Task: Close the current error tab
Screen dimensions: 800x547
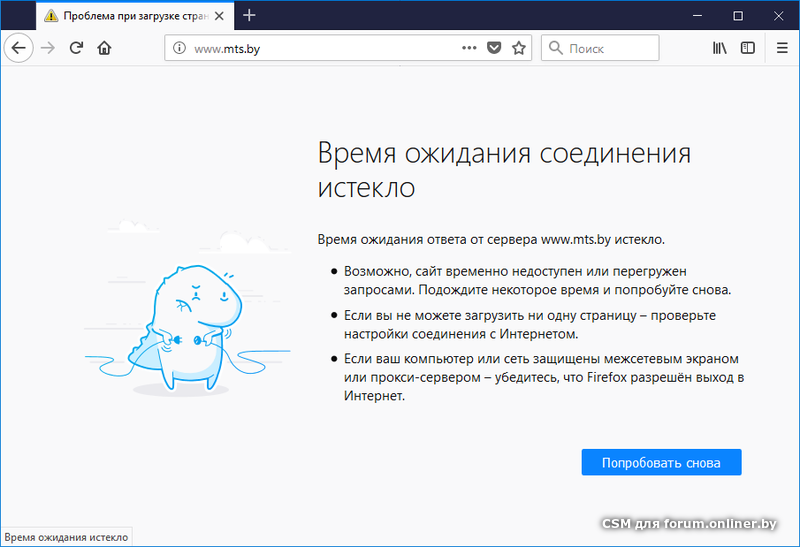Action: coord(219,16)
